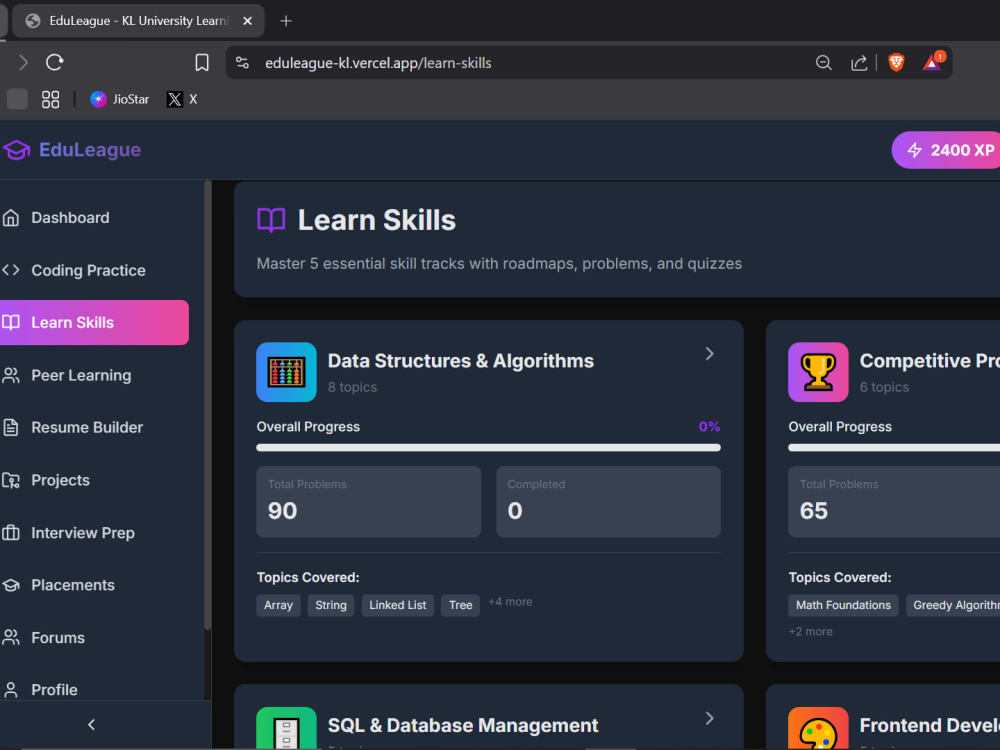Select the Linked List topic tag
Viewport: 1000px width, 750px height.
[397, 605]
